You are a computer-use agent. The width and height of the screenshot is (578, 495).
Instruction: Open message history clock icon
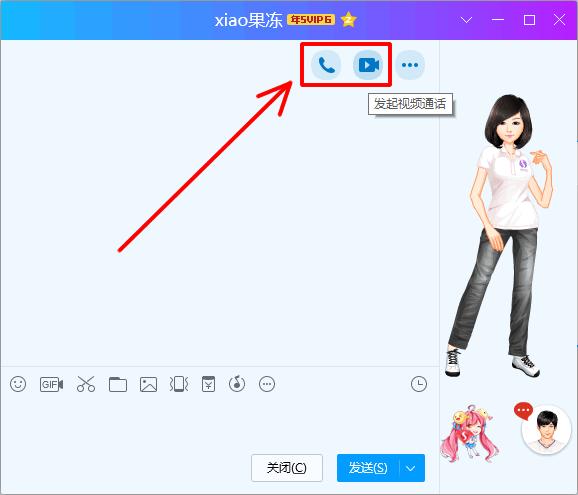(x=419, y=384)
